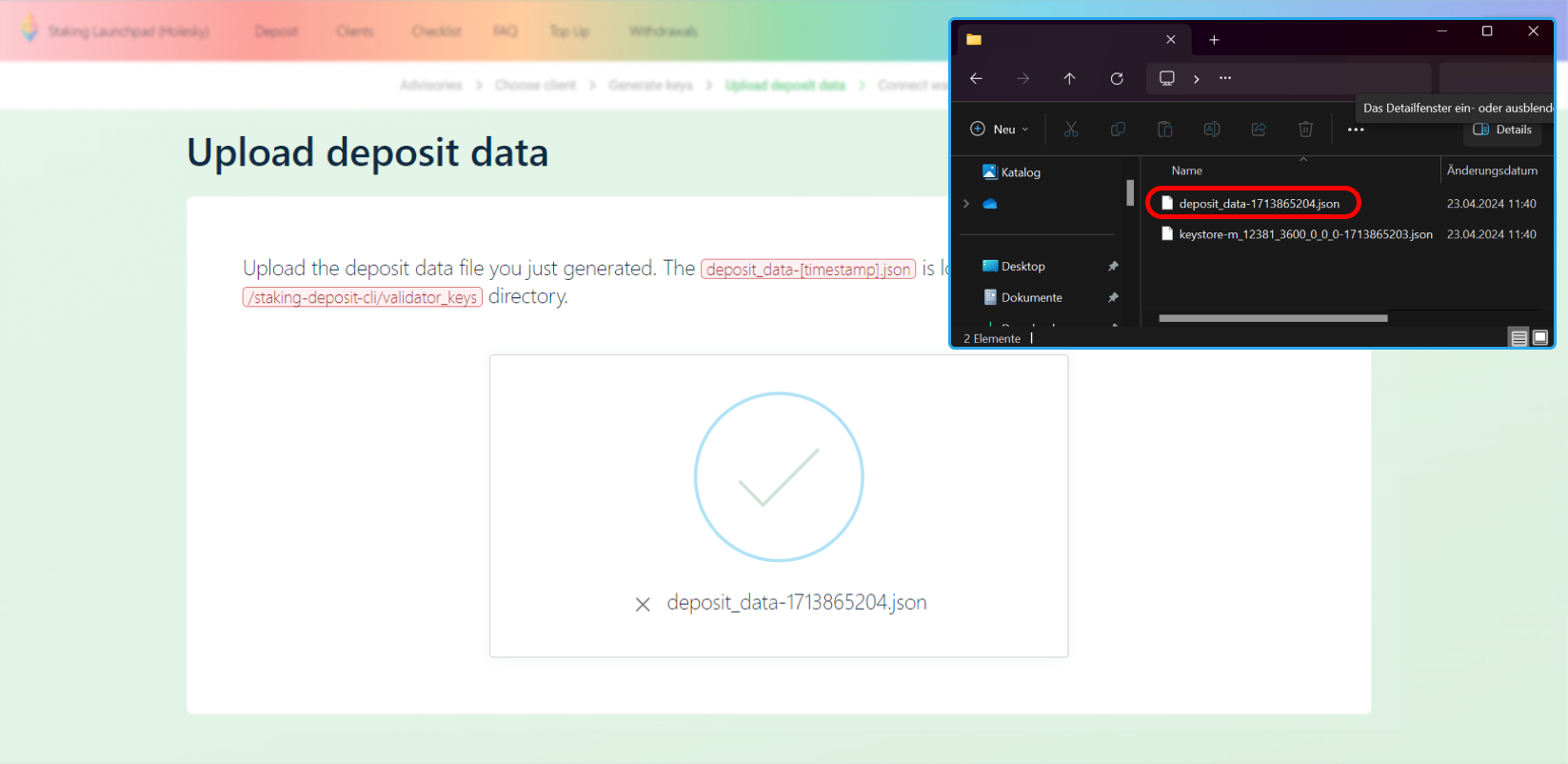Open Deposit in the Launchpad navigation
This screenshot has width=1568, height=764.
point(276,31)
